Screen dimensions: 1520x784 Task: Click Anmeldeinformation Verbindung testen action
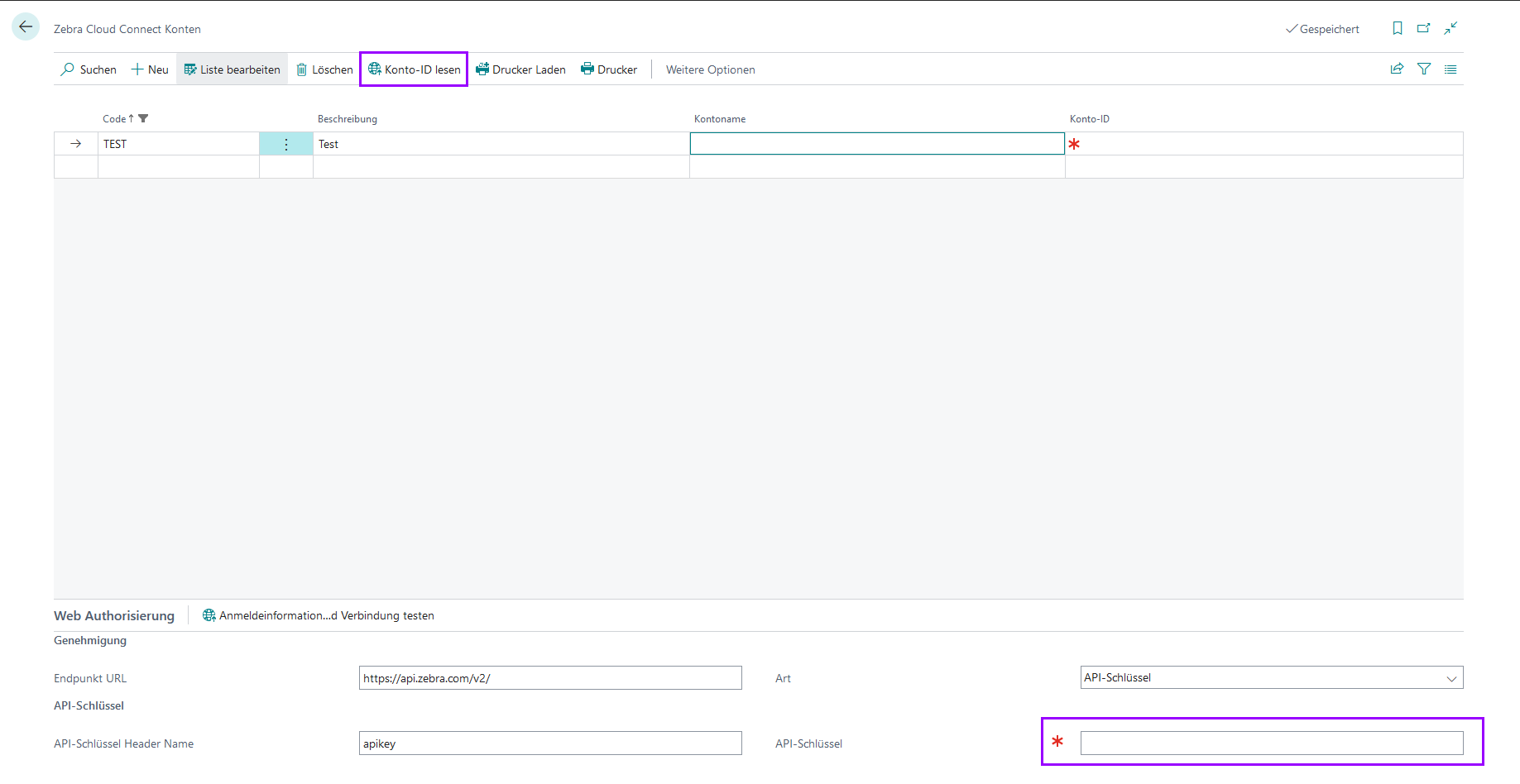click(x=319, y=615)
